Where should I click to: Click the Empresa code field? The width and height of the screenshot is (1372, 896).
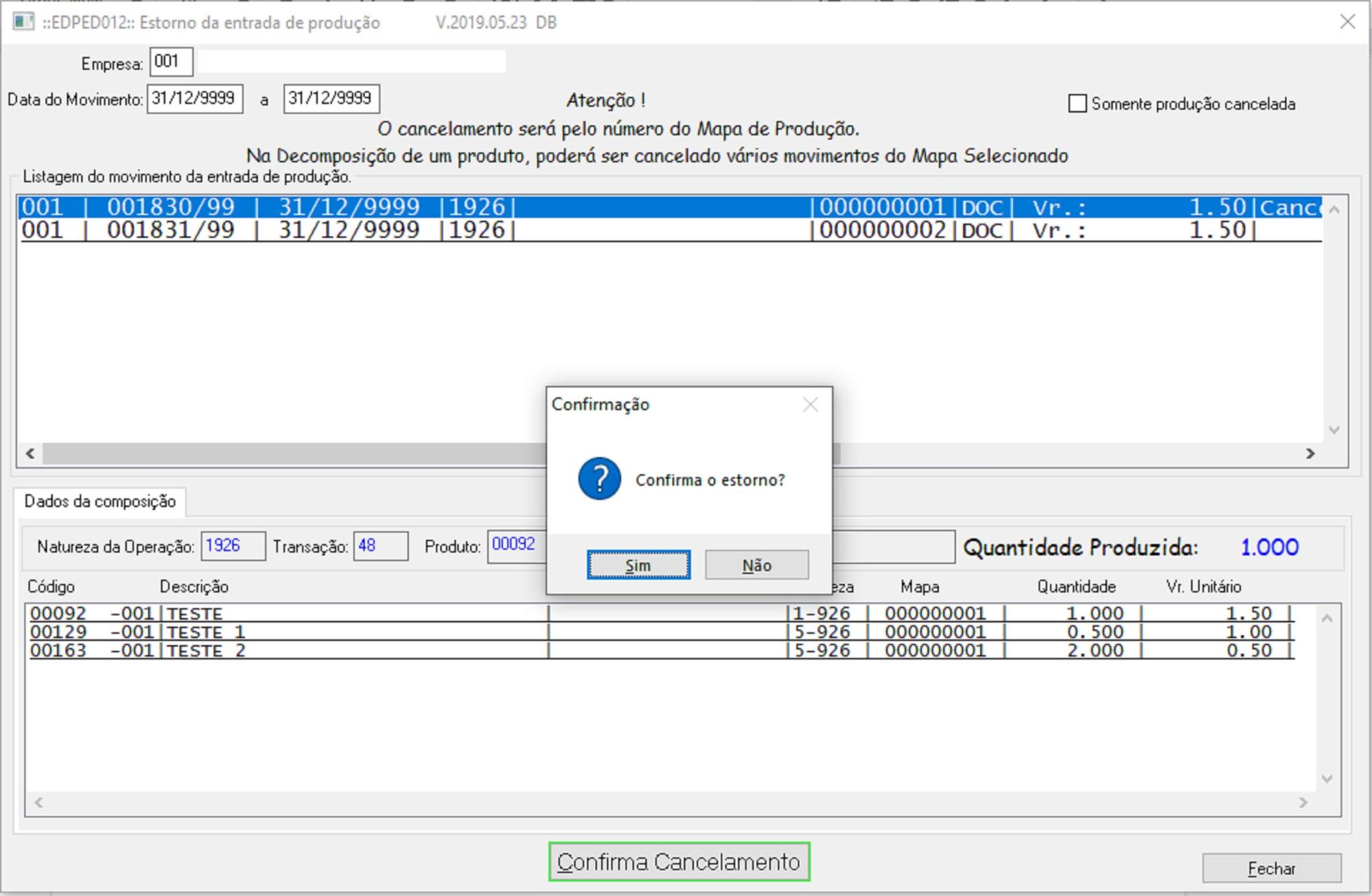pyautogui.click(x=171, y=62)
